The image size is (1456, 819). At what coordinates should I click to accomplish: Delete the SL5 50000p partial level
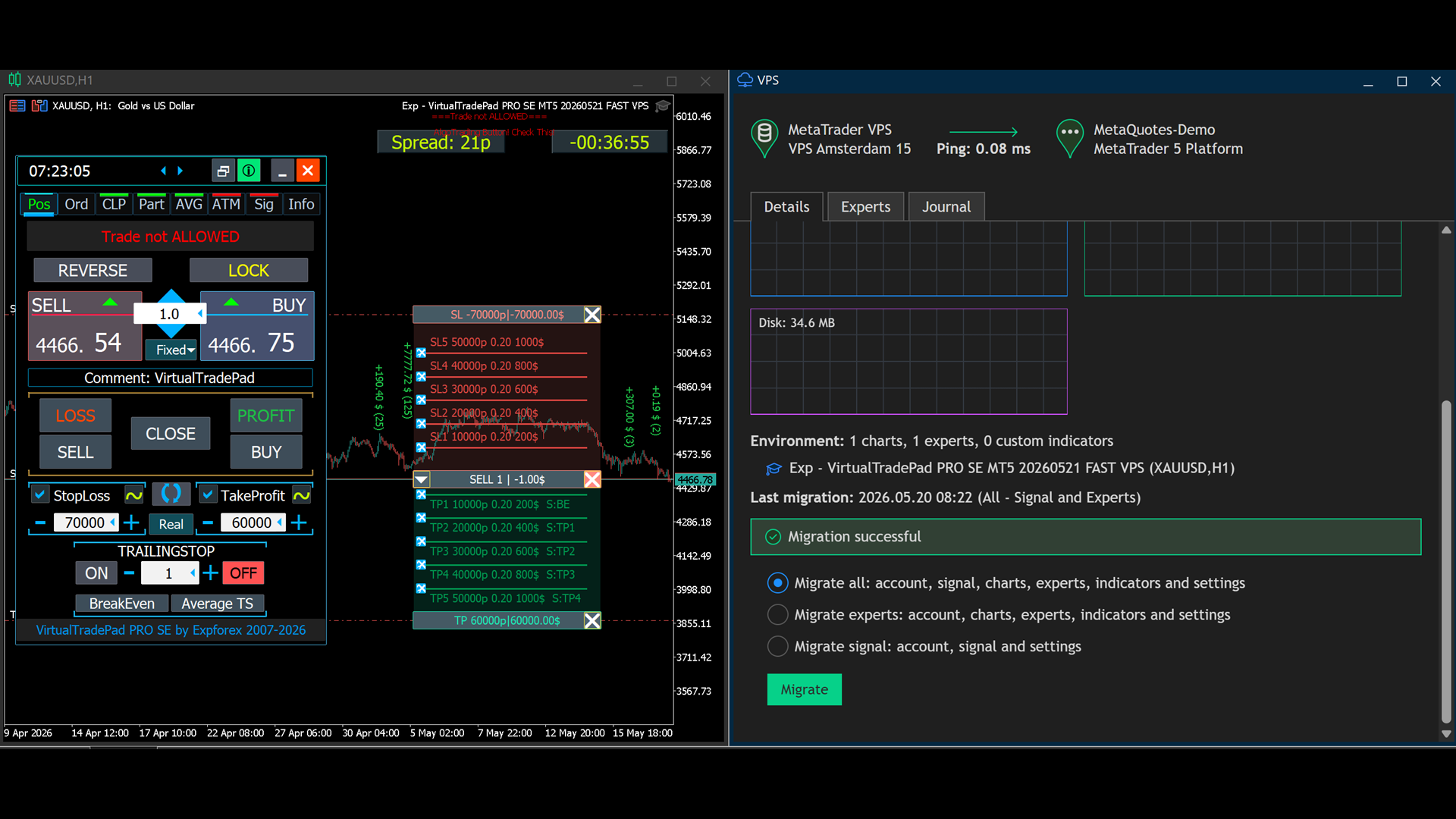click(x=421, y=353)
